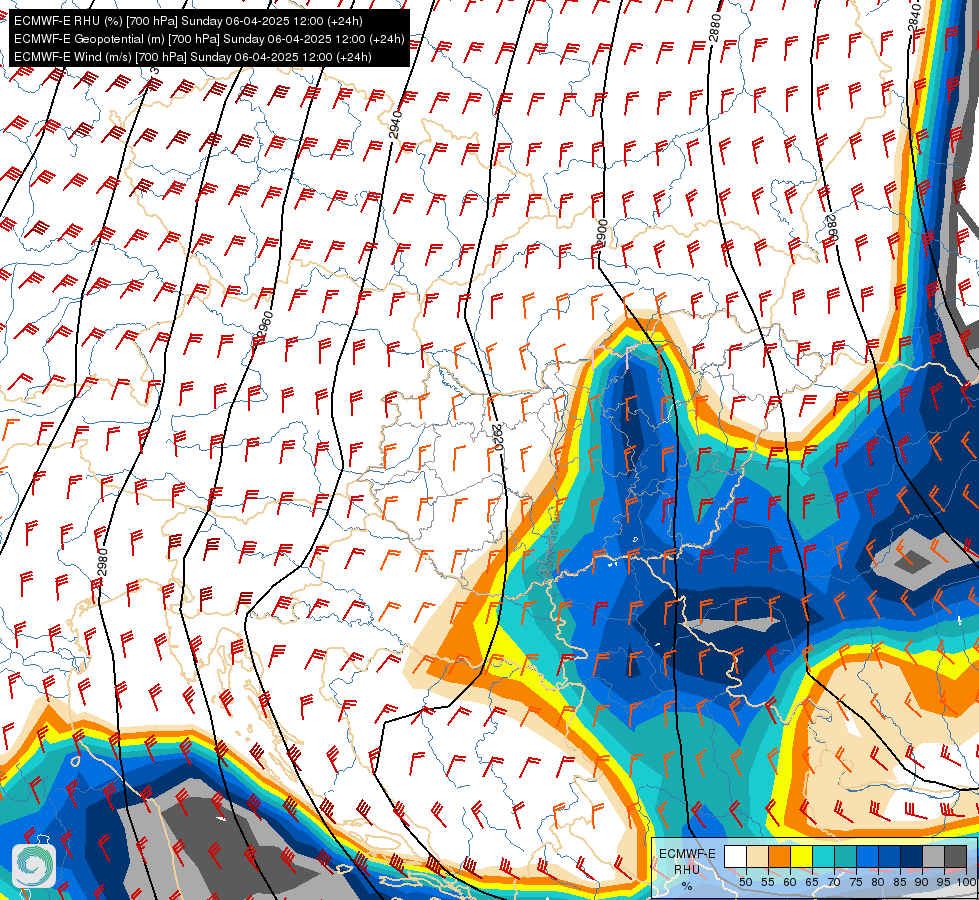The width and height of the screenshot is (979, 900).
Task: Select the beige 50–55% legend swatch
Action: 757,856
